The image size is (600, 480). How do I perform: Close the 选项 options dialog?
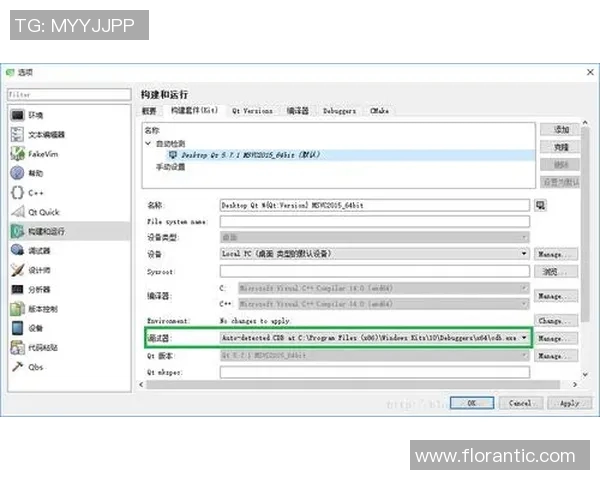590,72
